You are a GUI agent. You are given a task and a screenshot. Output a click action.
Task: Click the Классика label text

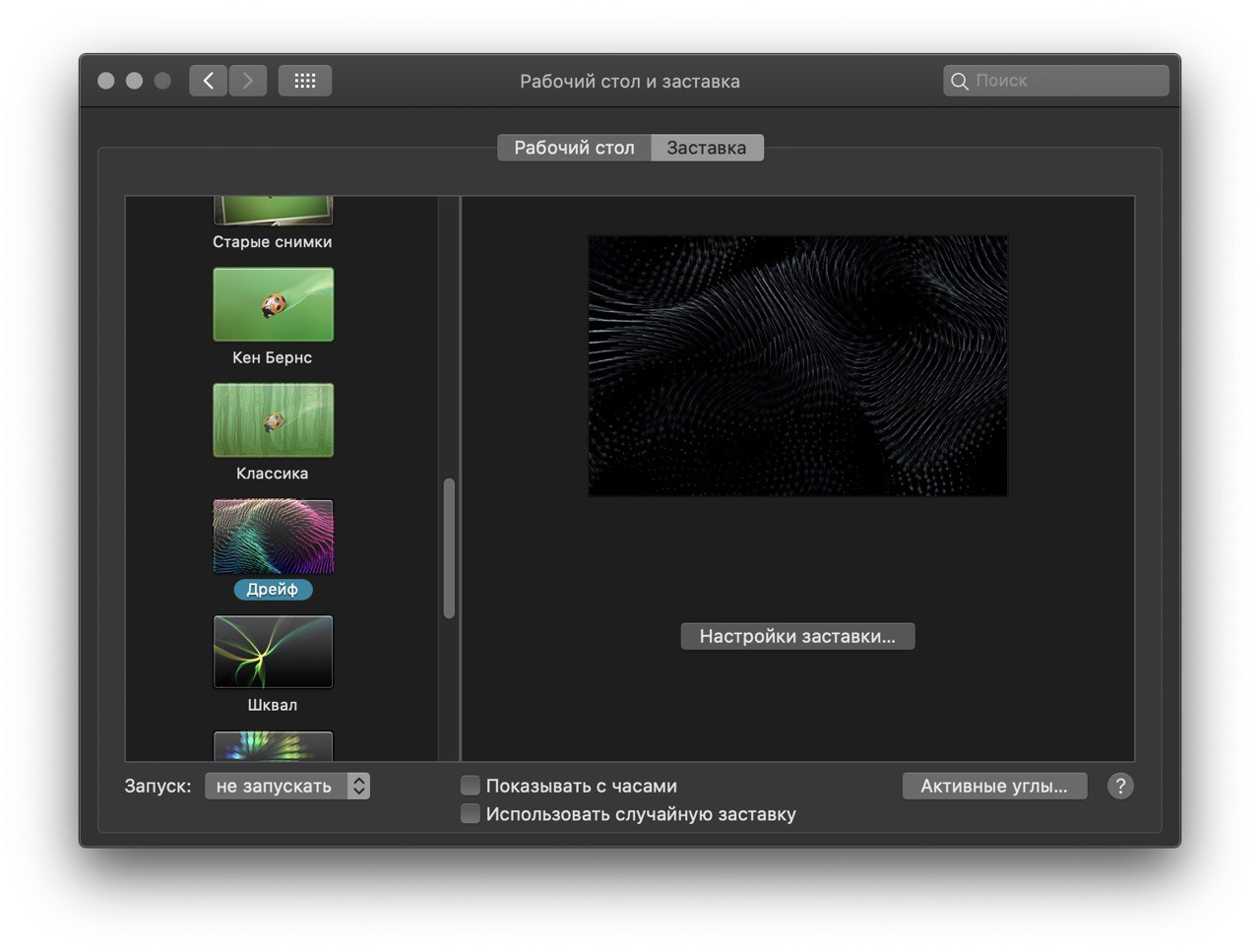point(273,474)
